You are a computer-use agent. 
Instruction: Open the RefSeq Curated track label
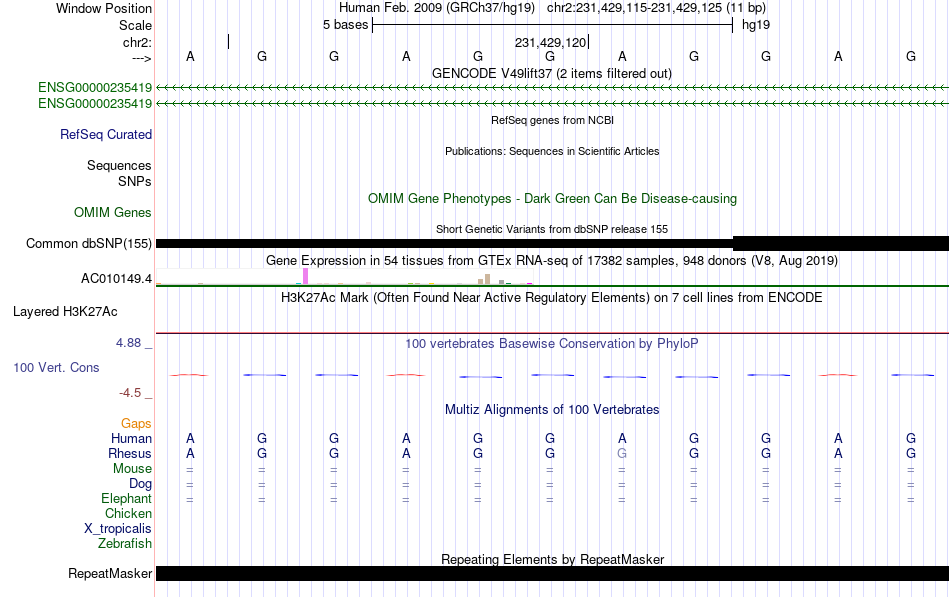click(x=105, y=135)
